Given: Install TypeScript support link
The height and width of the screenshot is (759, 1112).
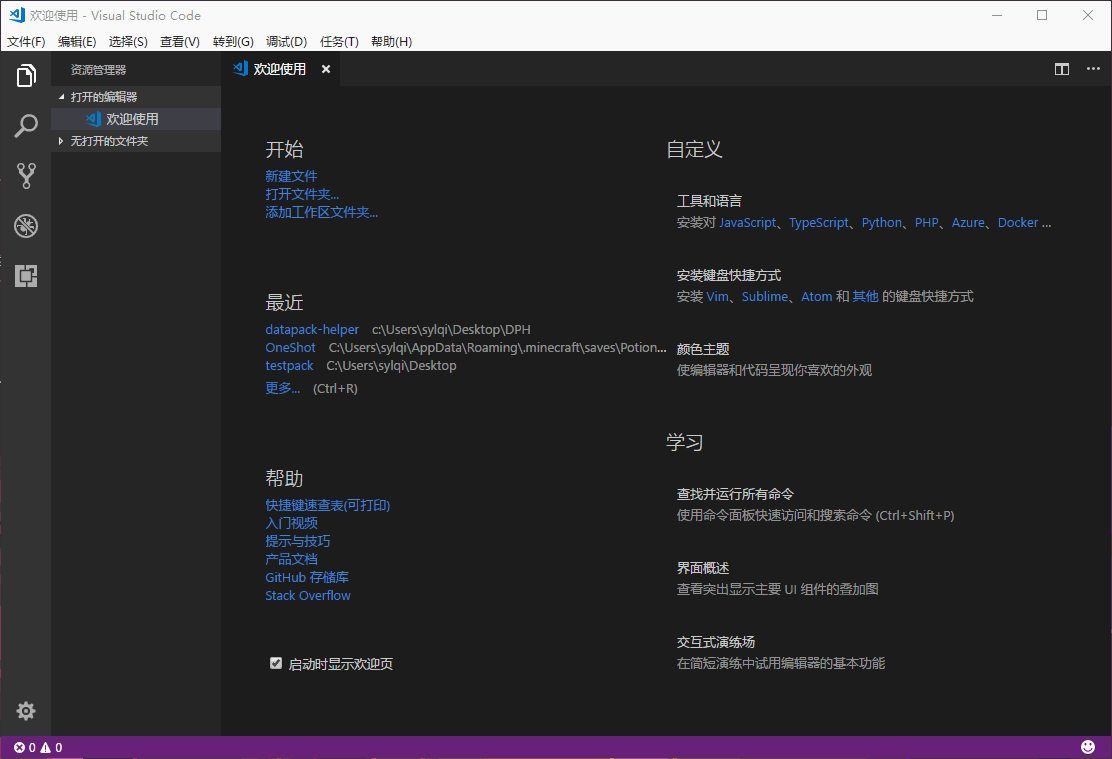Looking at the screenshot, I should coord(819,222).
